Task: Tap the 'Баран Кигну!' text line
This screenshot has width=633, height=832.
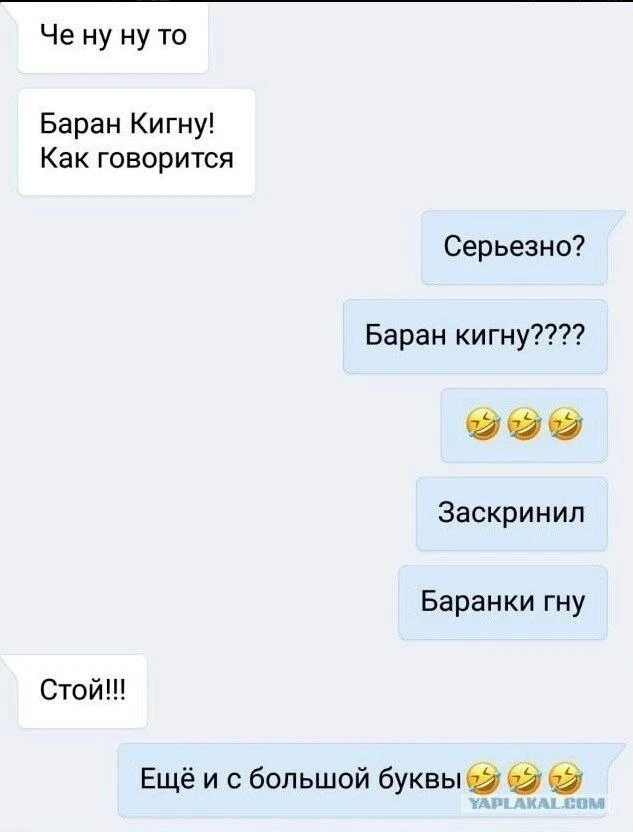Action: (127, 125)
